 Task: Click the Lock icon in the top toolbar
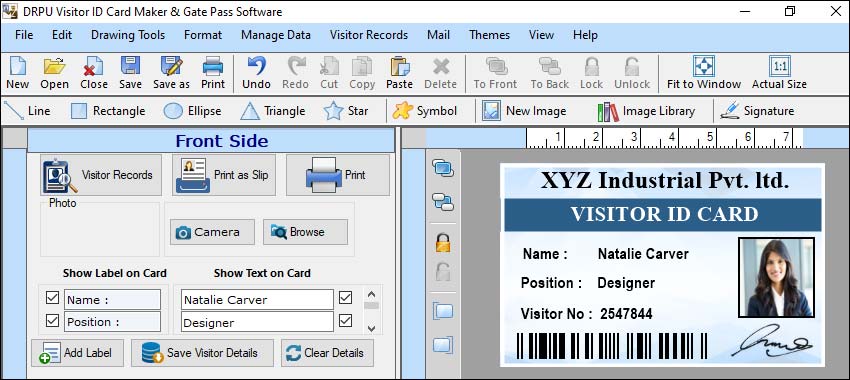591,73
